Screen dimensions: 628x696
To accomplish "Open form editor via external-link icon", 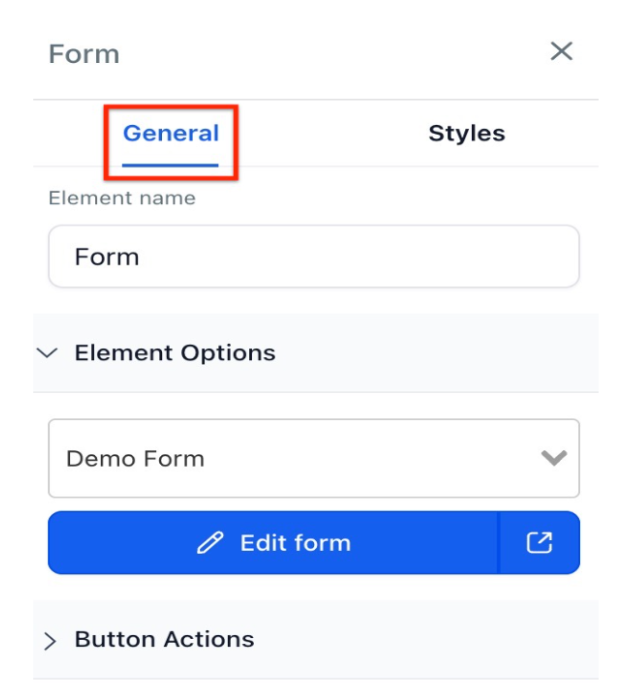I will click(539, 542).
